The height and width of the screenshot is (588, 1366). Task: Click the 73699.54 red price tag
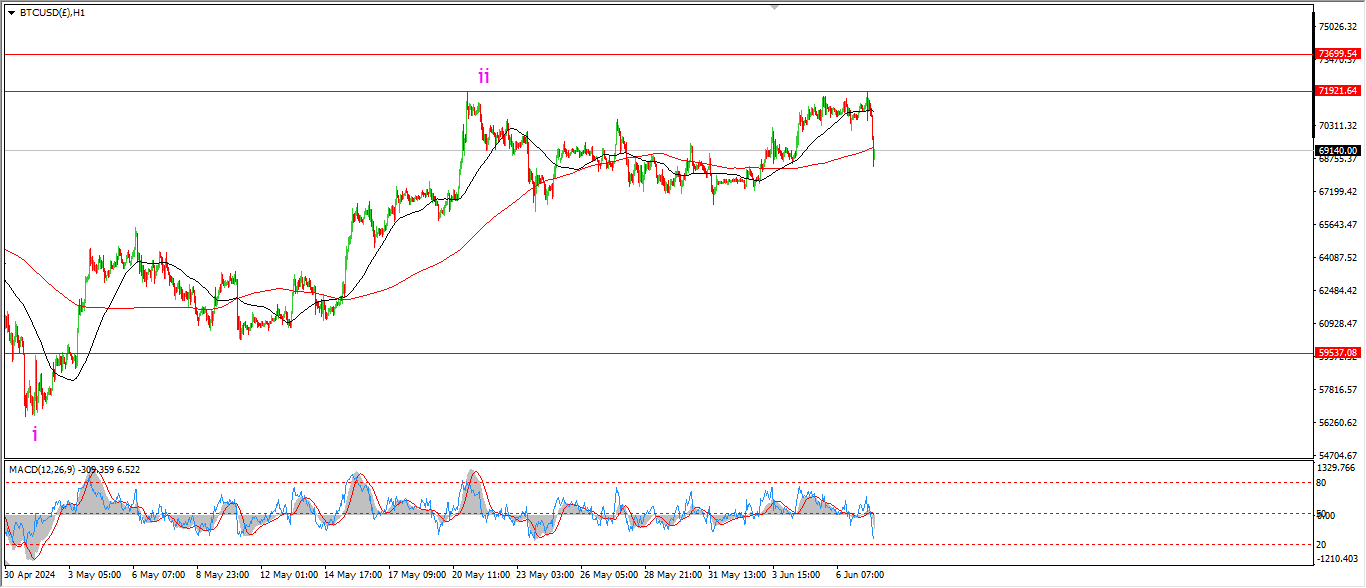pos(1337,54)
